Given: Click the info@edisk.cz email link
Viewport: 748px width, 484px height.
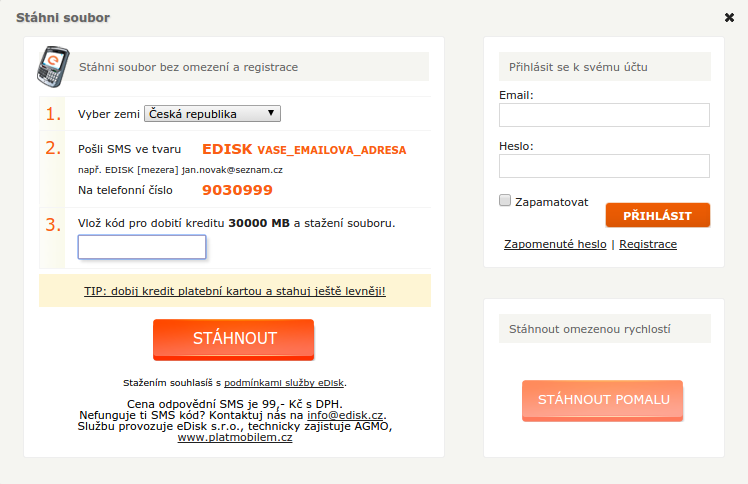Looking at the screenshot, I should [x=345, y=415].
